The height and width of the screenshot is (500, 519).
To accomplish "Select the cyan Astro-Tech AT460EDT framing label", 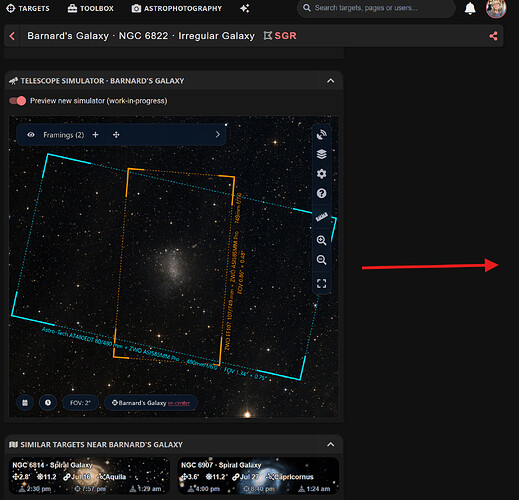I will click(x=154, y=354).
